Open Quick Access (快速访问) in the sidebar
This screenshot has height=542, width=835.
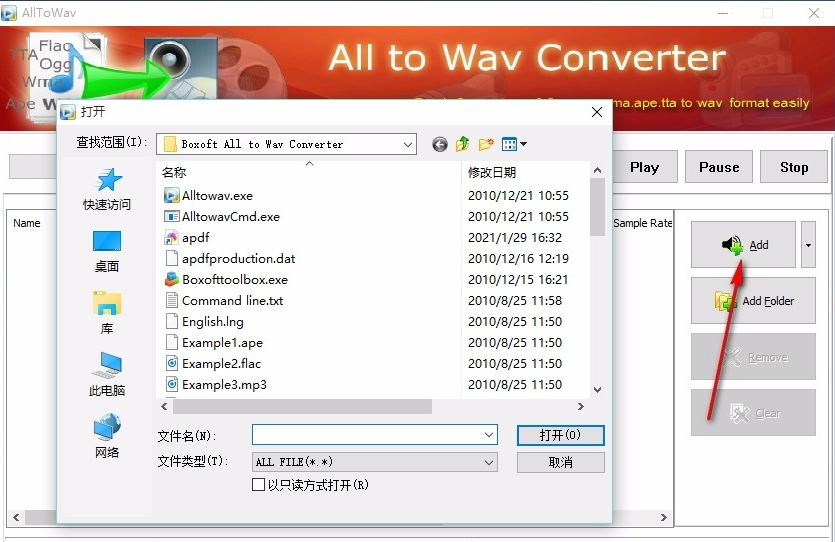pyautogui.click(x=107, y=190)
